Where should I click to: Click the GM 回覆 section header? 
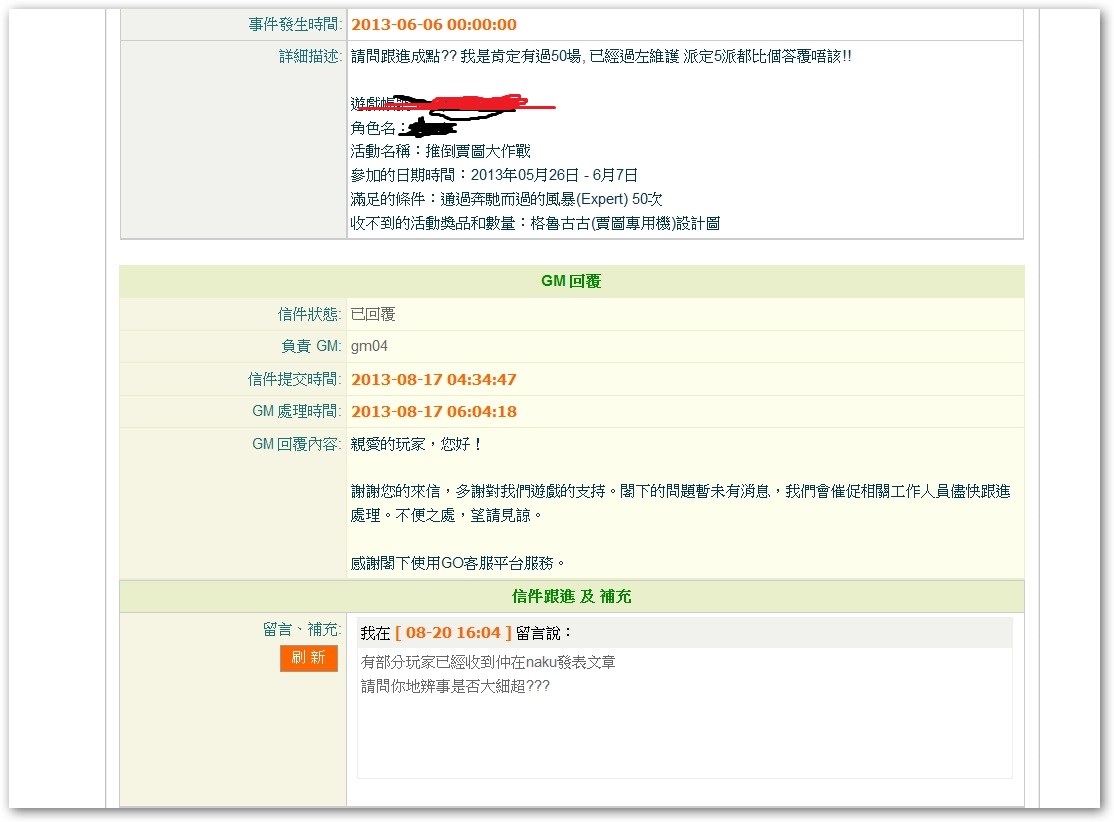point(571,281)
